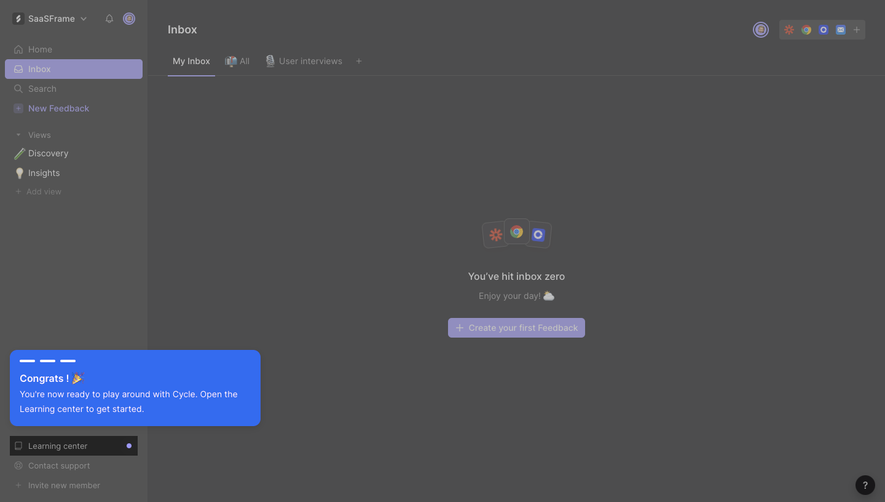Click the Chrome icon in empty state

pyautogui.click(x=516, y=232)
